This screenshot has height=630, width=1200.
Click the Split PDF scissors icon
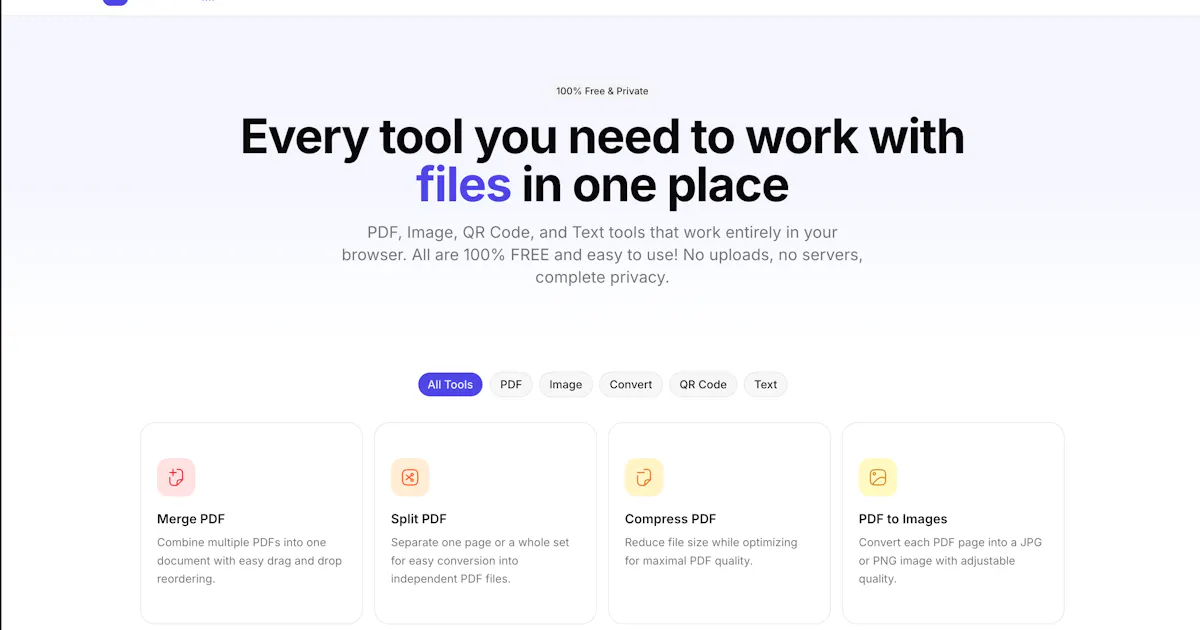pos(410,477)
